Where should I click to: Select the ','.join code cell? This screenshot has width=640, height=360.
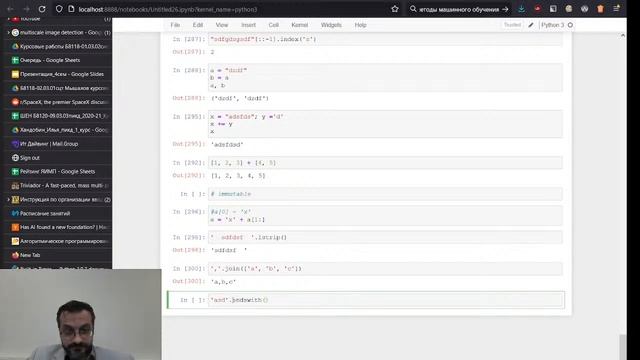[385, 269]
